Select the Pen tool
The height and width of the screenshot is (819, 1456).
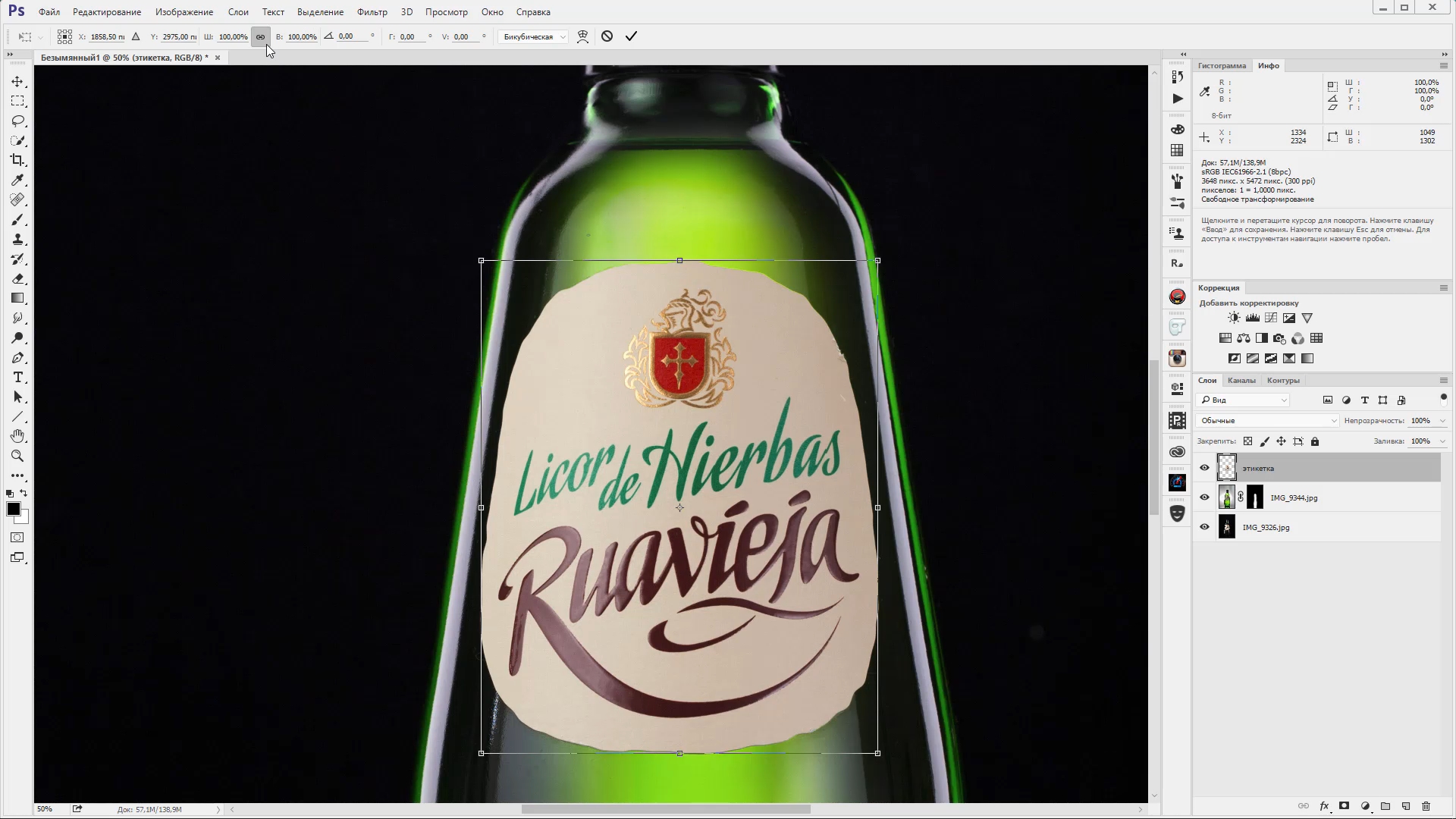pos(18,357)
